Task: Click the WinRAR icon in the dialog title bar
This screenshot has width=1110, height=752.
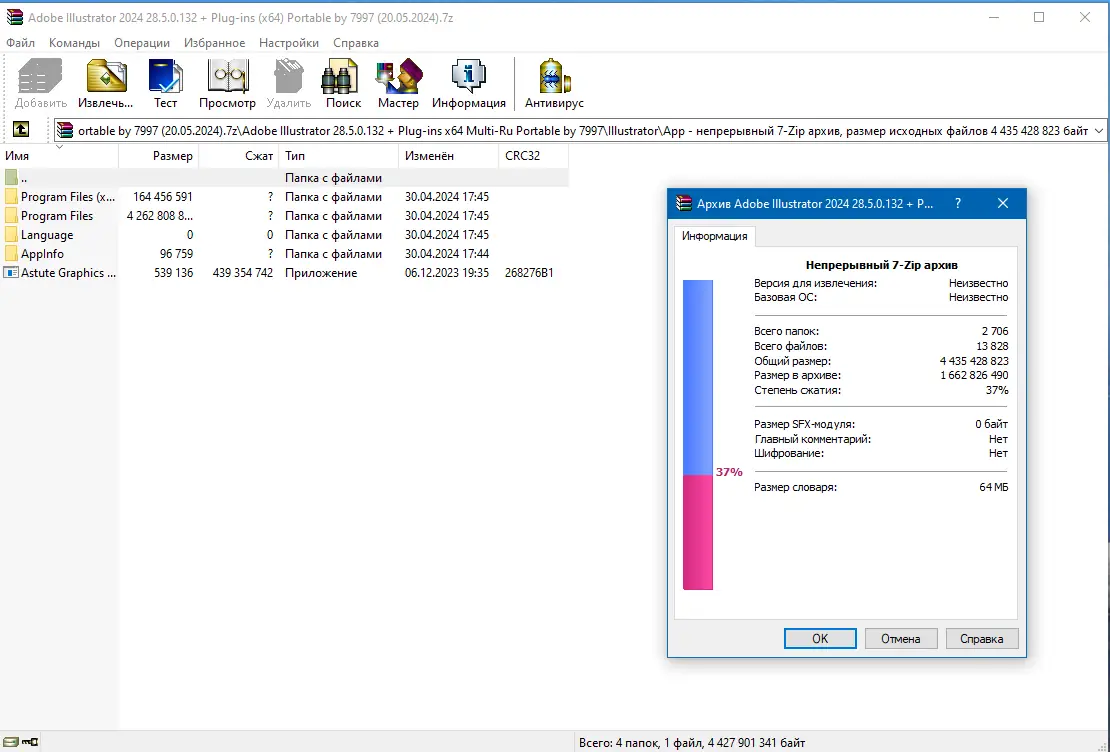Action: click(x=683, y=203)
